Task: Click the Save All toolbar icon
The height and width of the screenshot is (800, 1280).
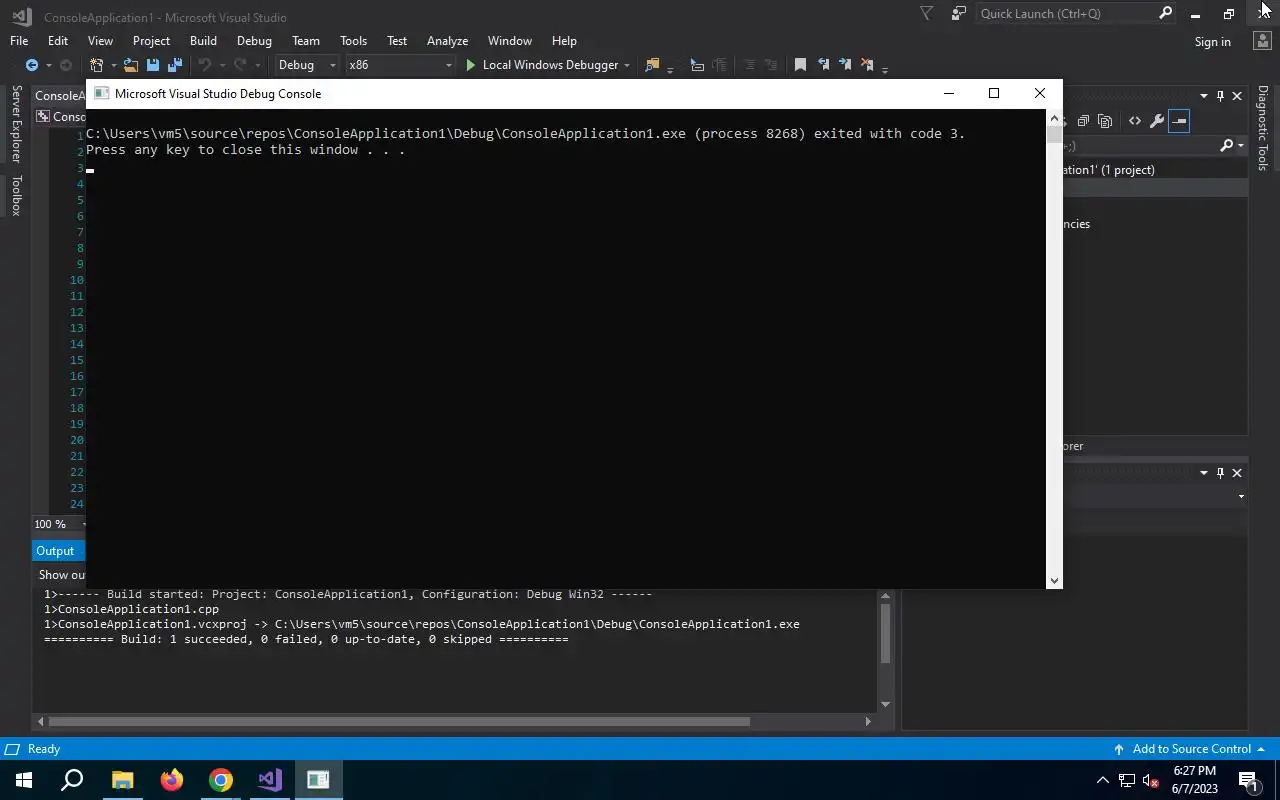Action: 175,65
